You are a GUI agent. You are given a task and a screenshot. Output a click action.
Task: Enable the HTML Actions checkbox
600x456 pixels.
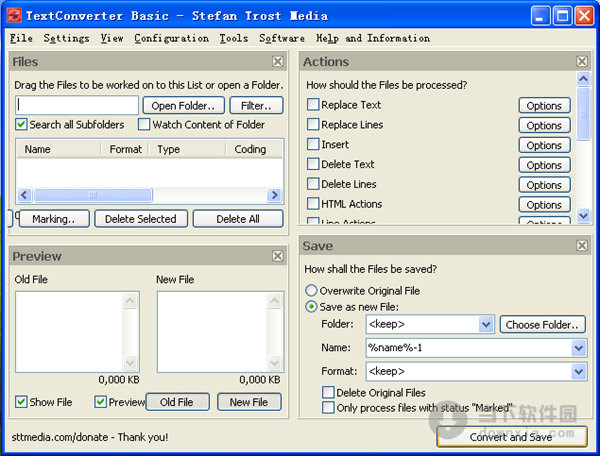click(x=313, y=204)
